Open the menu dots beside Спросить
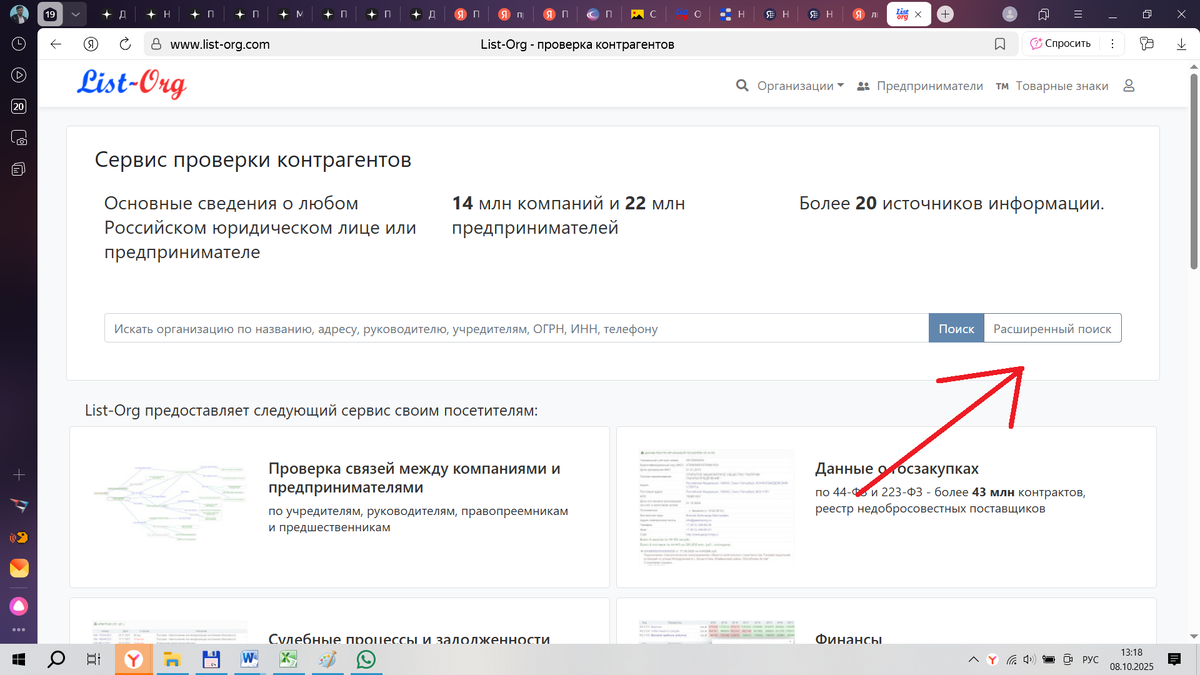Image resolution: width=1200 pixels, height=675 pixels. tap(1112, 44)
